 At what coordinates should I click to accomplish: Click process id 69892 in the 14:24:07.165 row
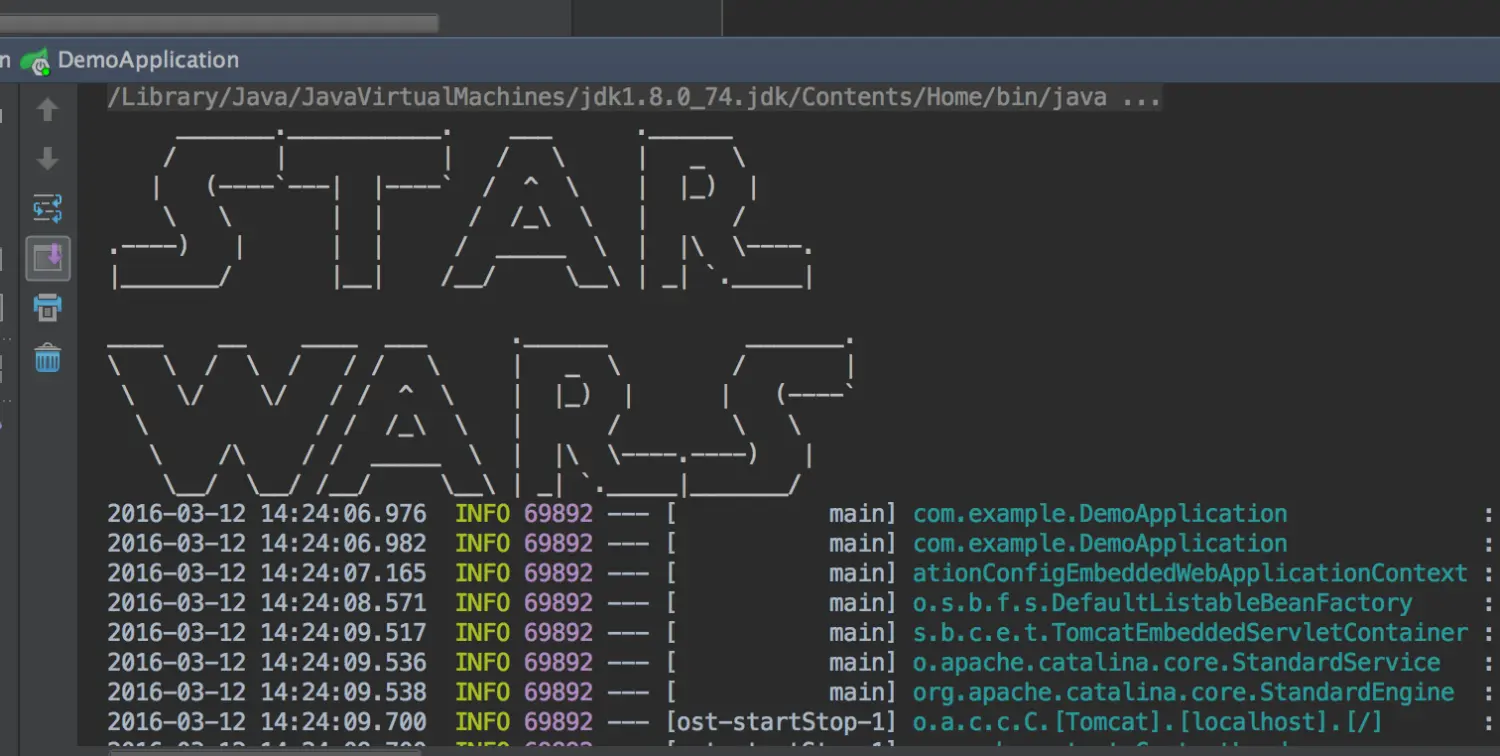click(x=558, y=574)
